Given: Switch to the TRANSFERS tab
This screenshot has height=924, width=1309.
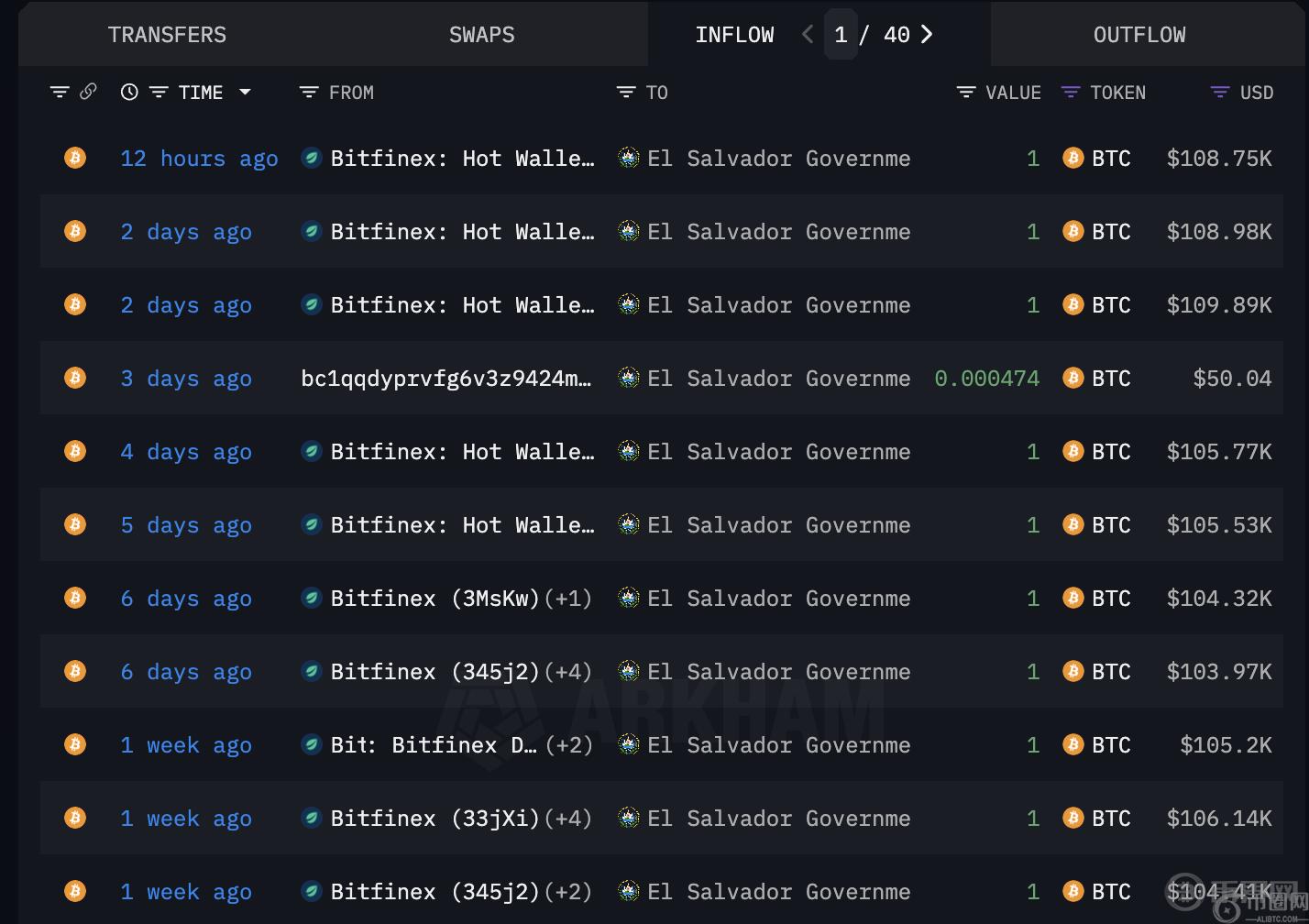Looking at the screenshot, I should pyautogui.click(x=167, y=35).
